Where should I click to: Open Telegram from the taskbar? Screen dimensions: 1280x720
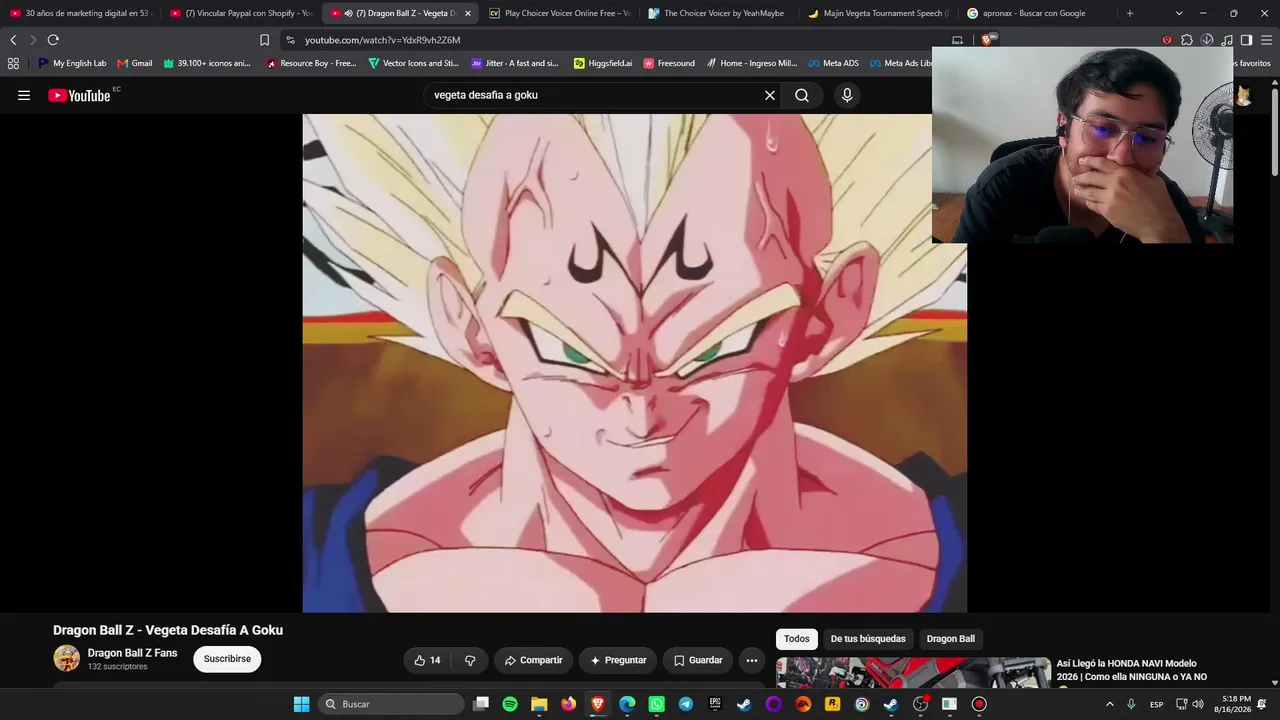point(685,704)
